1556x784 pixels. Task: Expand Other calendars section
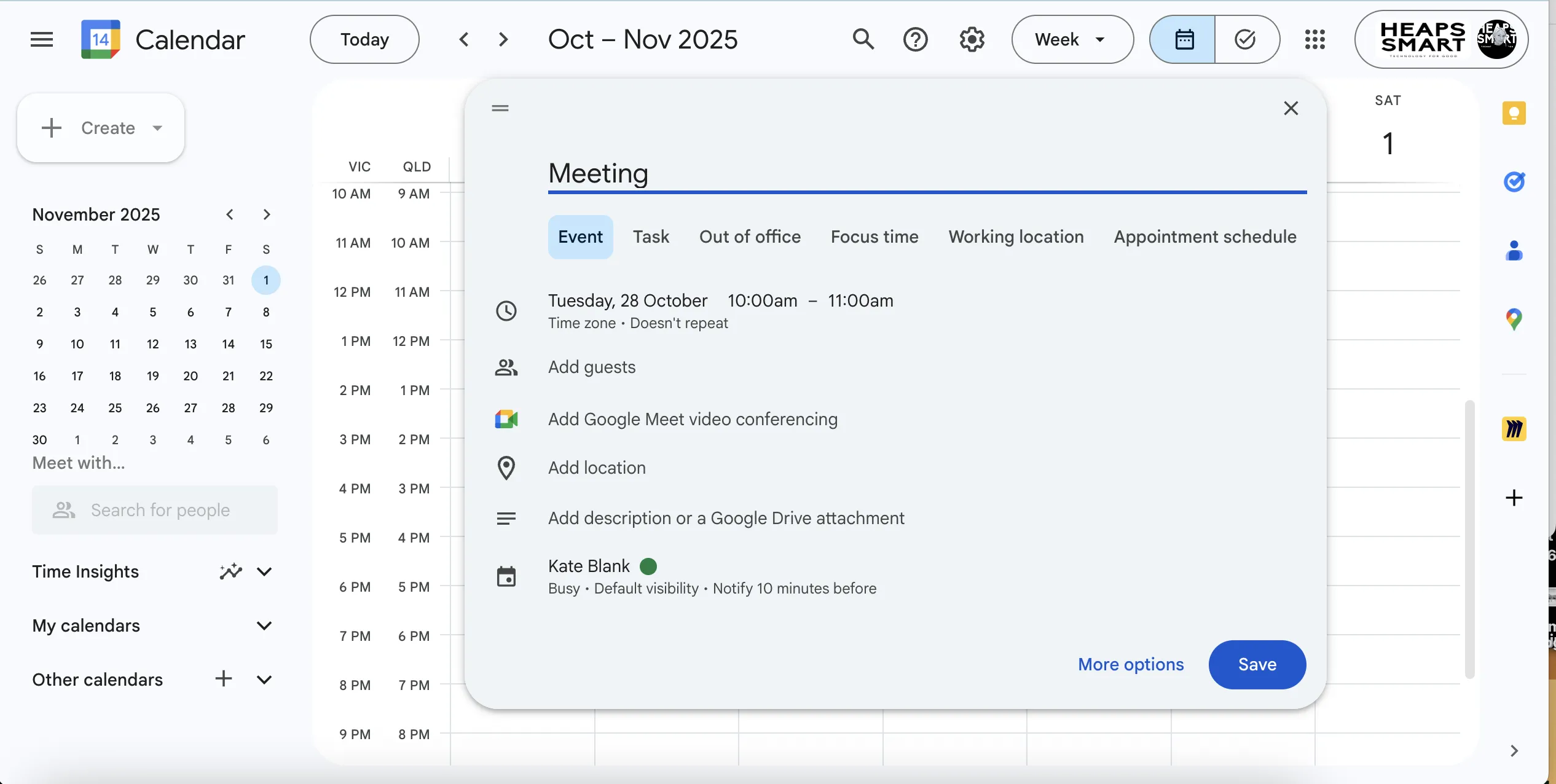(x=264, y=680)
